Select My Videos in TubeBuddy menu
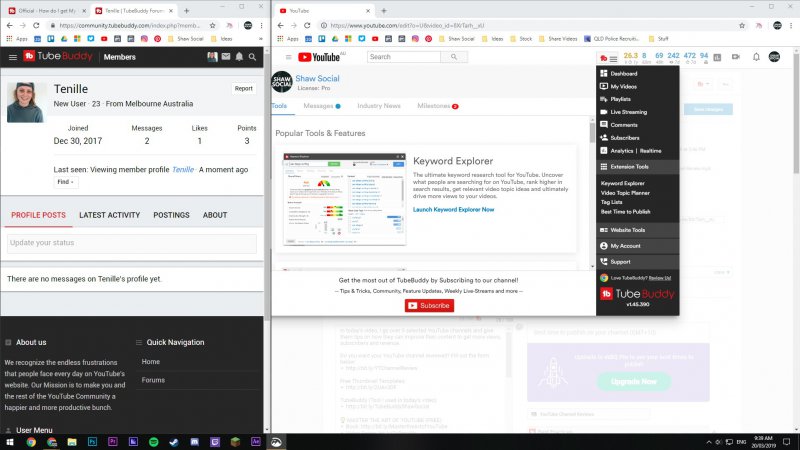This screenshot has width=800, height=450. point(624,87)
